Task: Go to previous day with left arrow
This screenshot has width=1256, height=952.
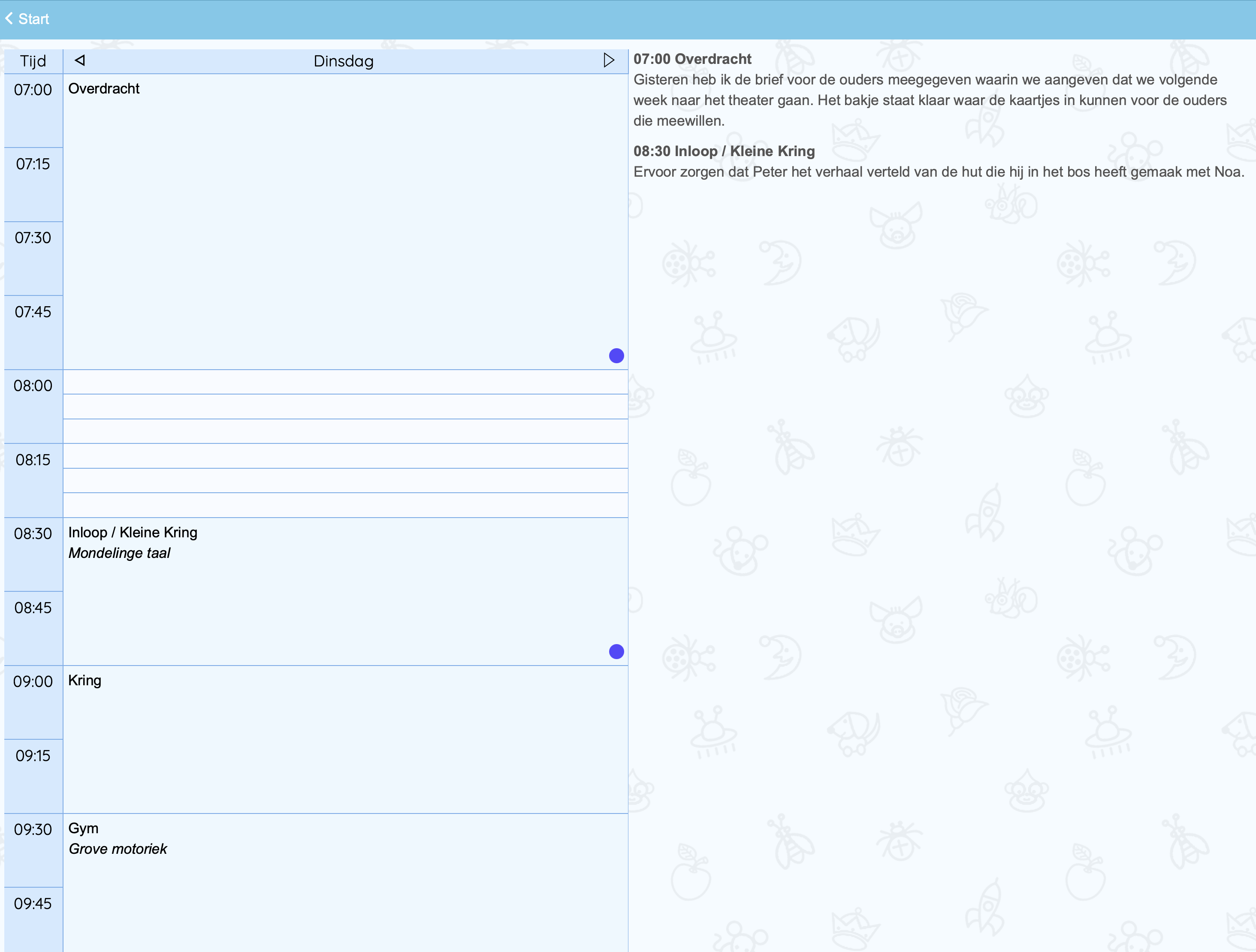Action: tap(80, 60)
